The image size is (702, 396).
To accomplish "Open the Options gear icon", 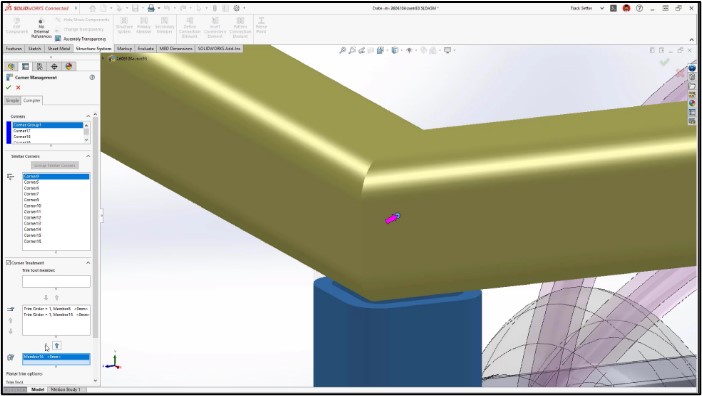I will click(x=237, y=8).
